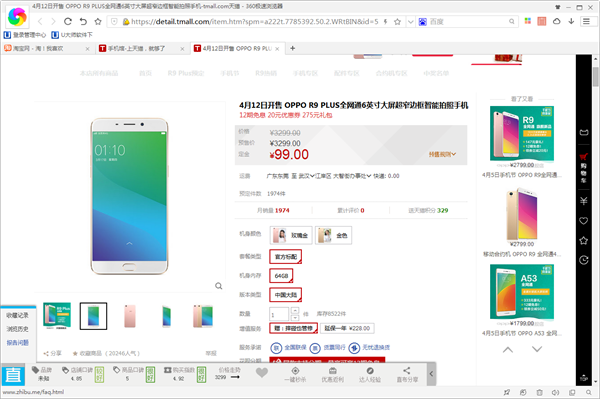
Task: Close the 手机馆-上天猫 tab
Action: (x=182, y=49)
